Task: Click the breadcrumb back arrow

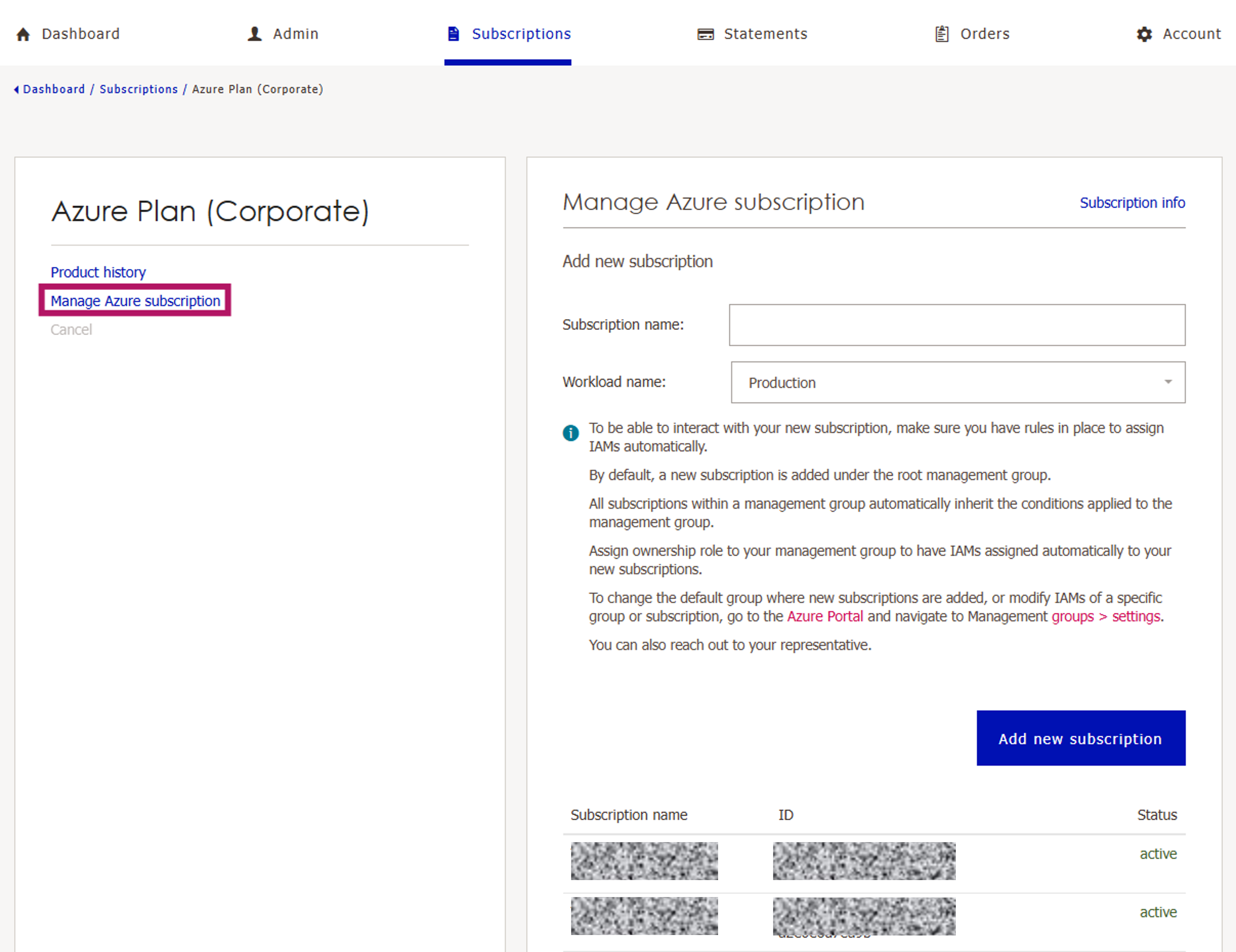Action: (17, 89)
